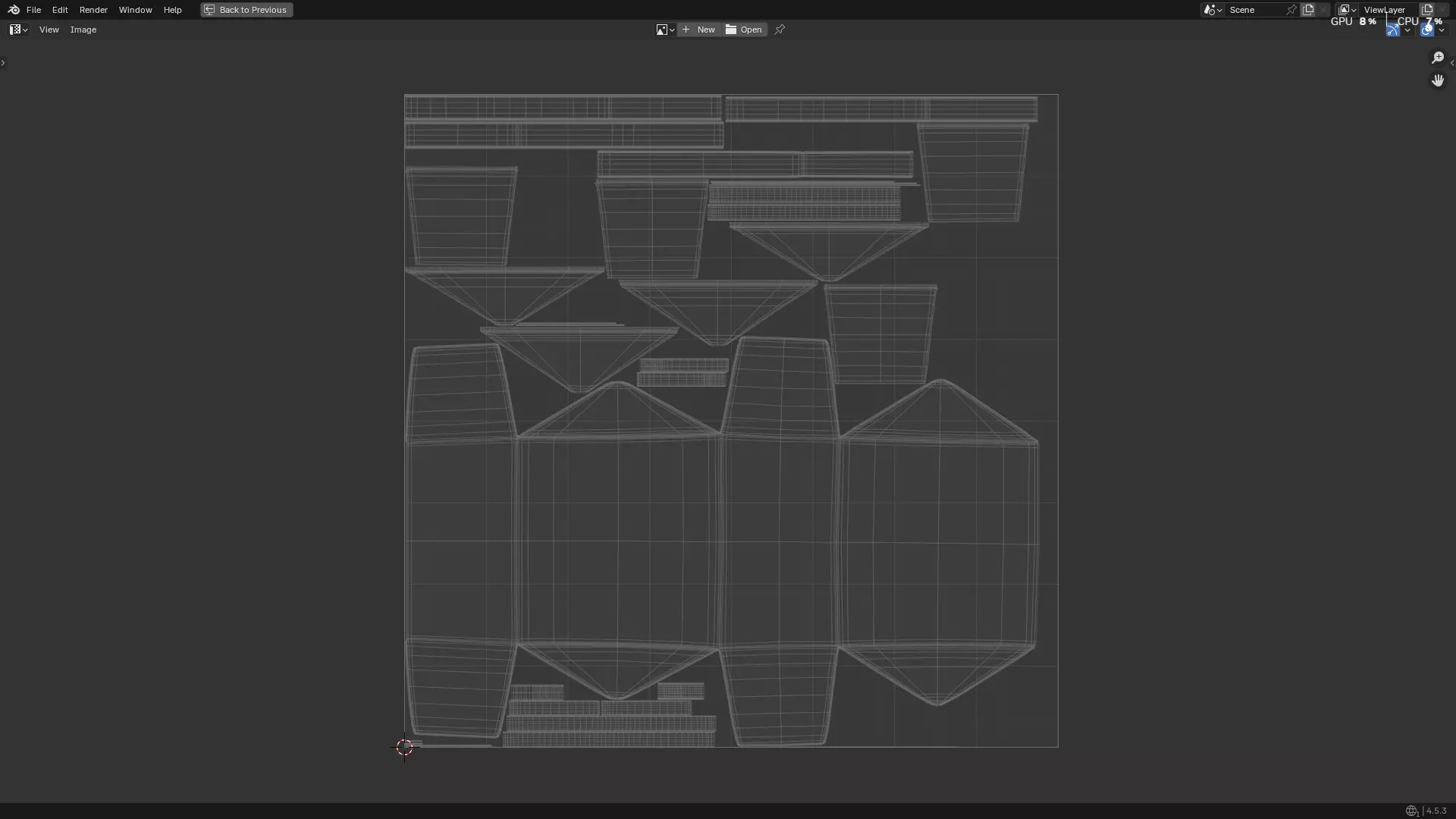
Task: Toggle image pin icon
Action: [x=780, y=30]
